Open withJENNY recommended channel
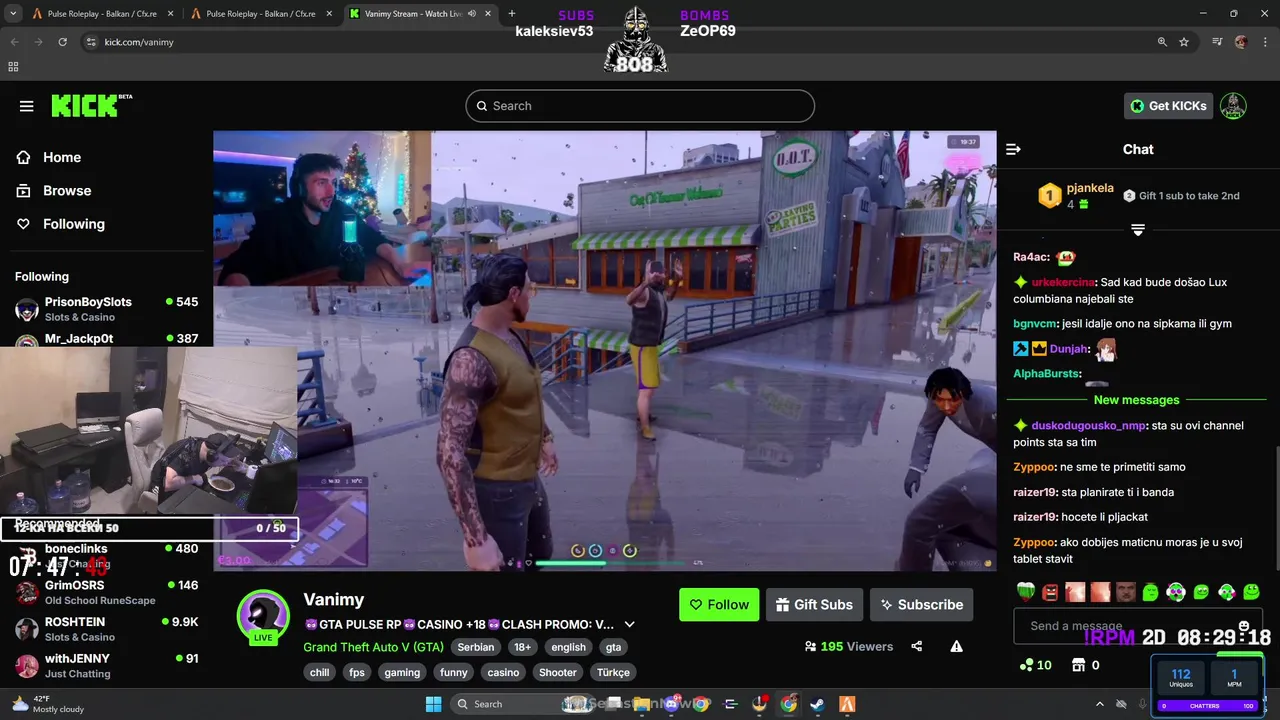The image size is (1280, 720). click(106, 665)
